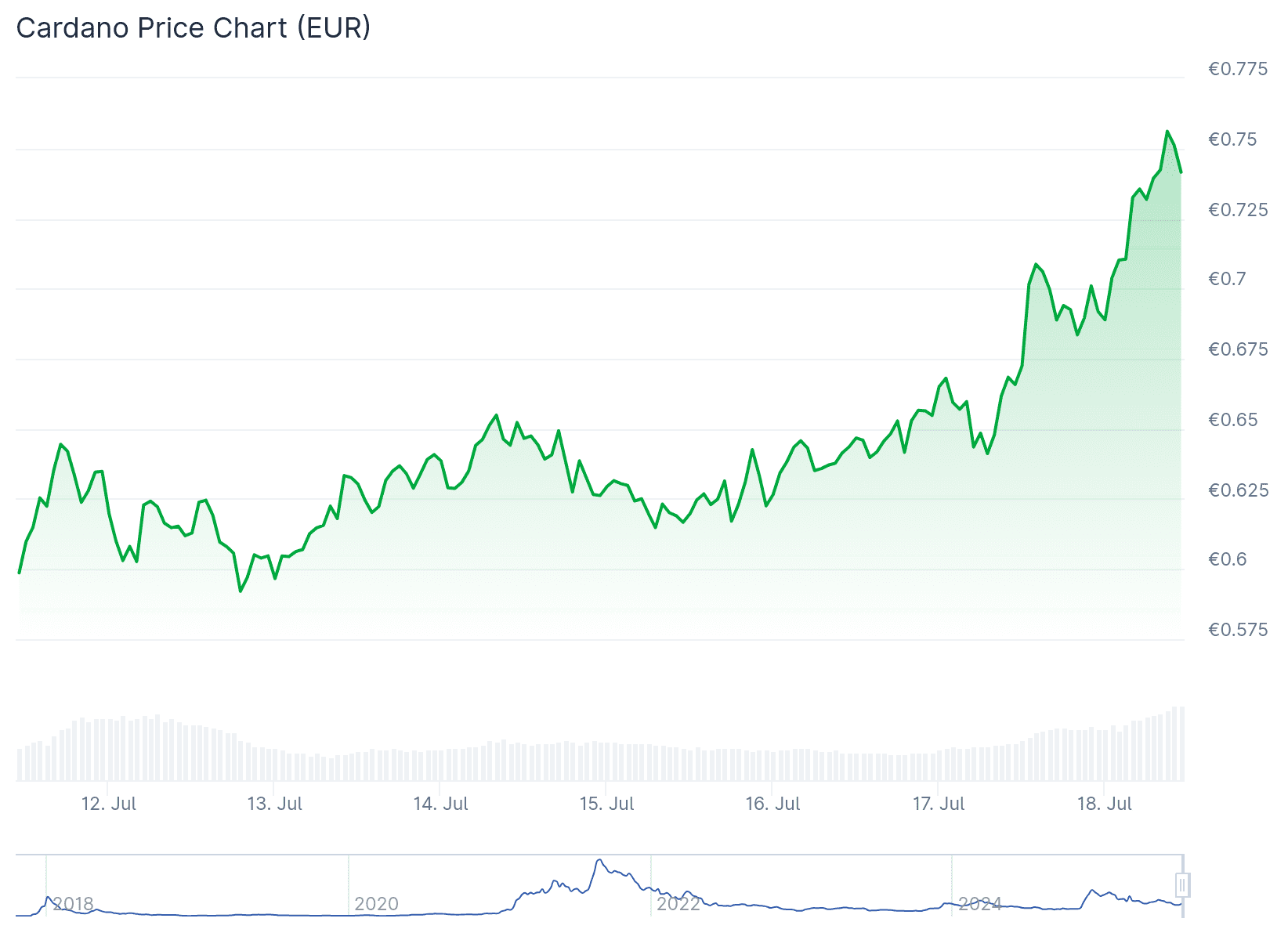Click the '13. Jul' date axis label

[275, 804]
